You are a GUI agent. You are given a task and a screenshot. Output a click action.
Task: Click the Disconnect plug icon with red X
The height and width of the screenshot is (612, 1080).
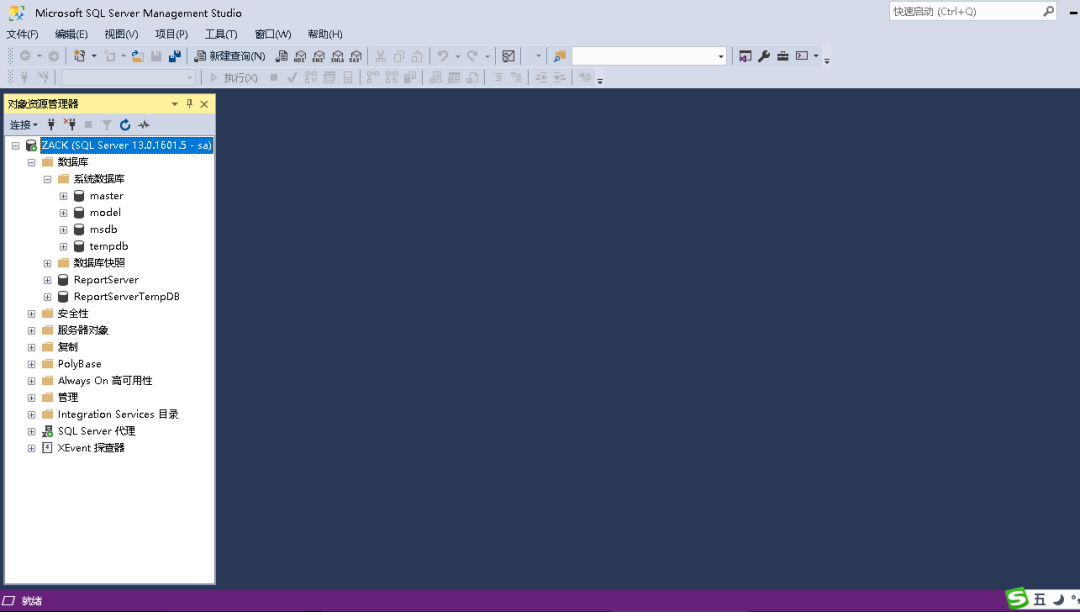click(70, 125)
